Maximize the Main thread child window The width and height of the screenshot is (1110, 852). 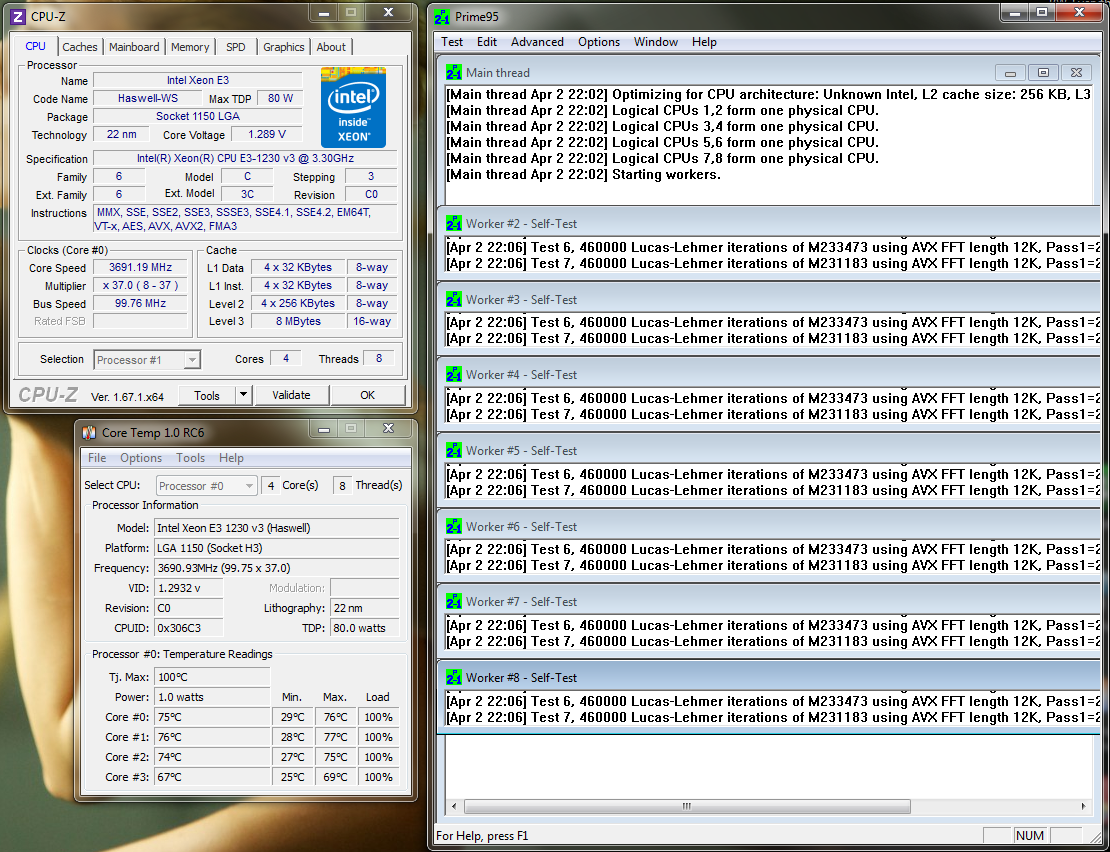point(1043,73)
